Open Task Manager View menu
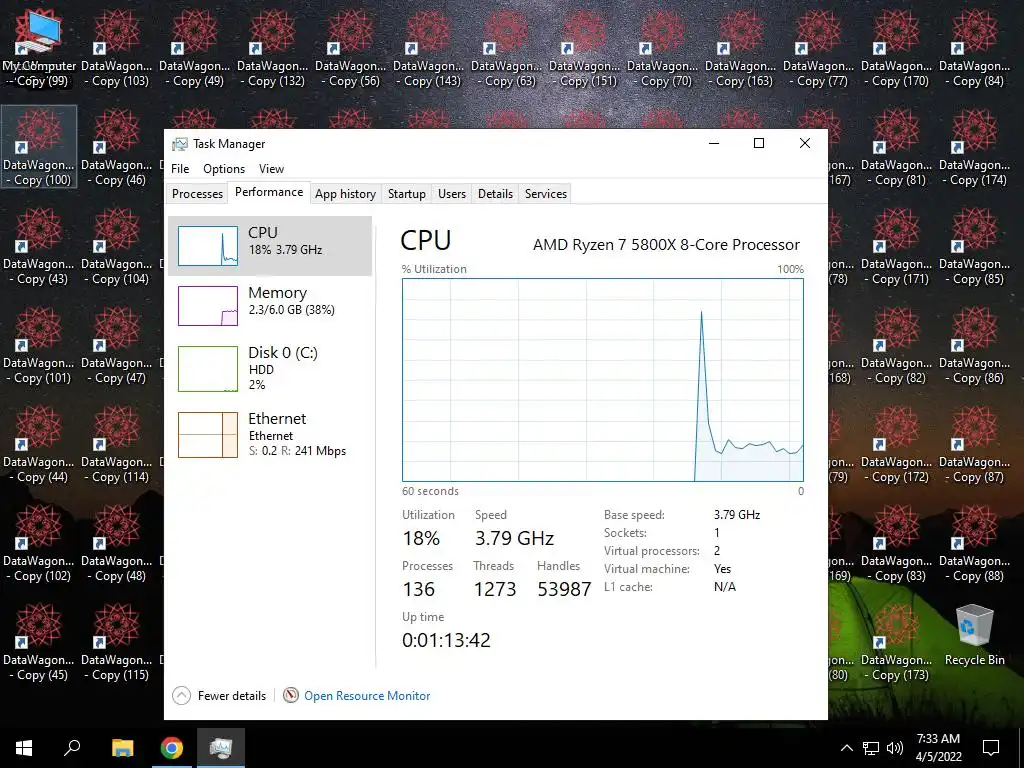This screenshot has width=1024, height=768. tap(271, 168)
